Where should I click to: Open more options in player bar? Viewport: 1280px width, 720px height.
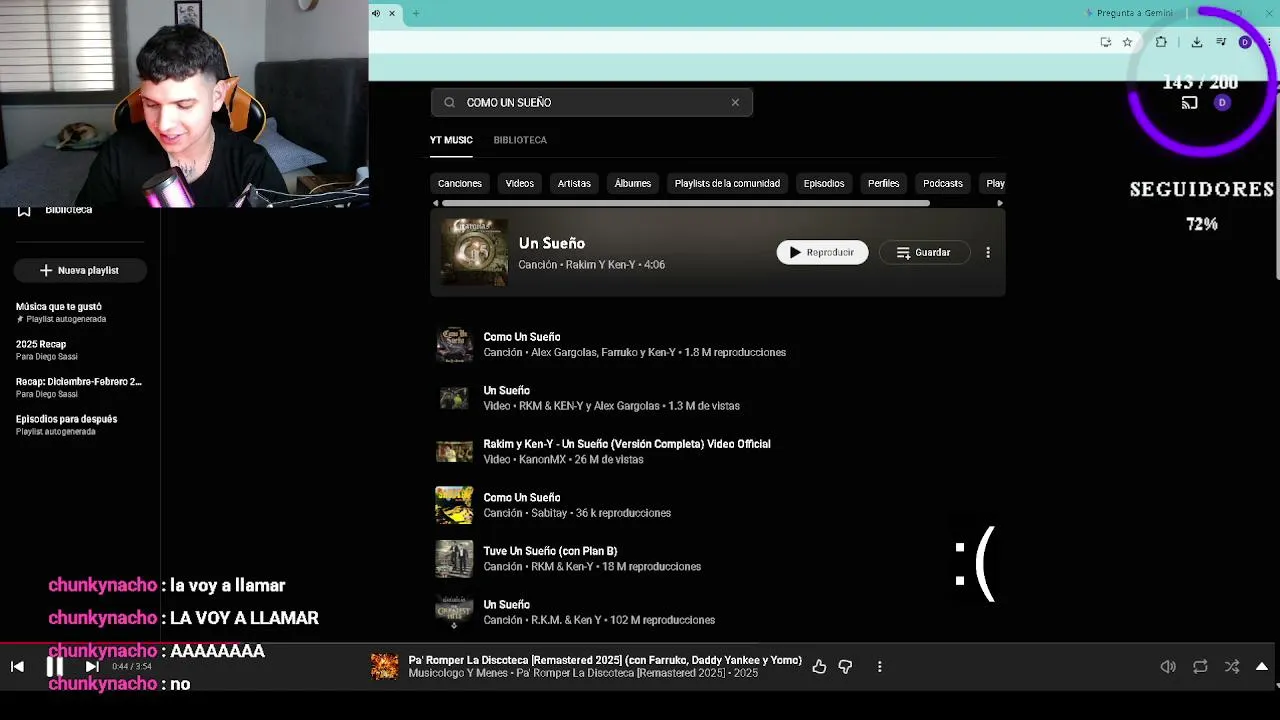(x=880, y=666)
